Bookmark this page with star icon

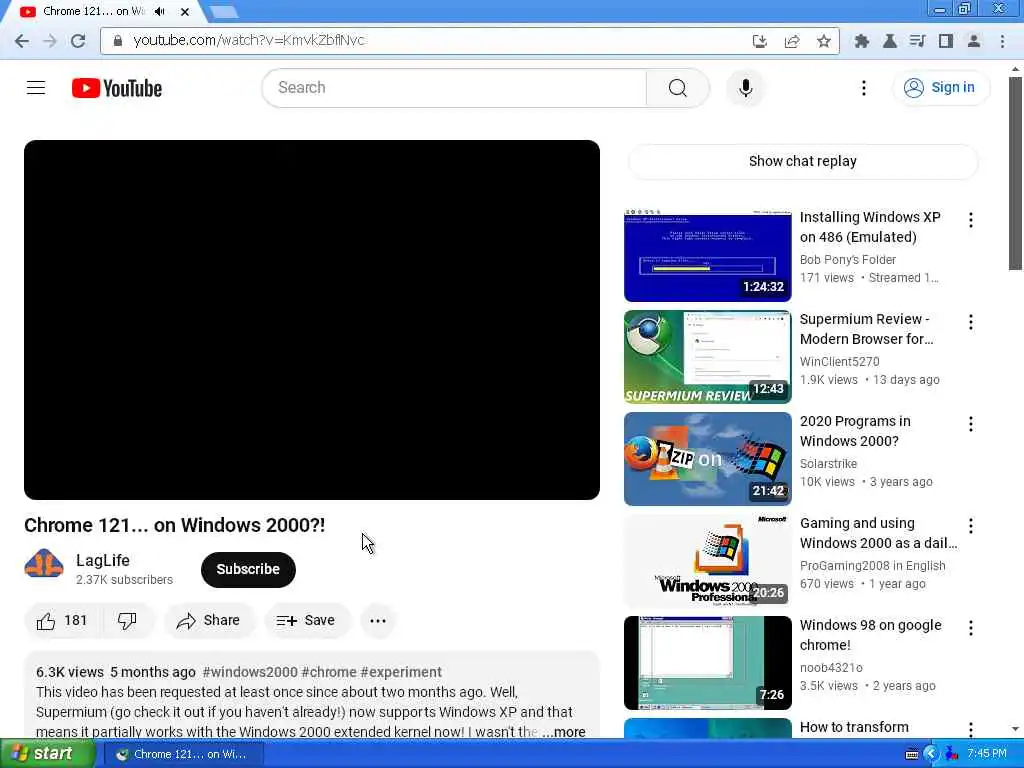tap(824, 41)
